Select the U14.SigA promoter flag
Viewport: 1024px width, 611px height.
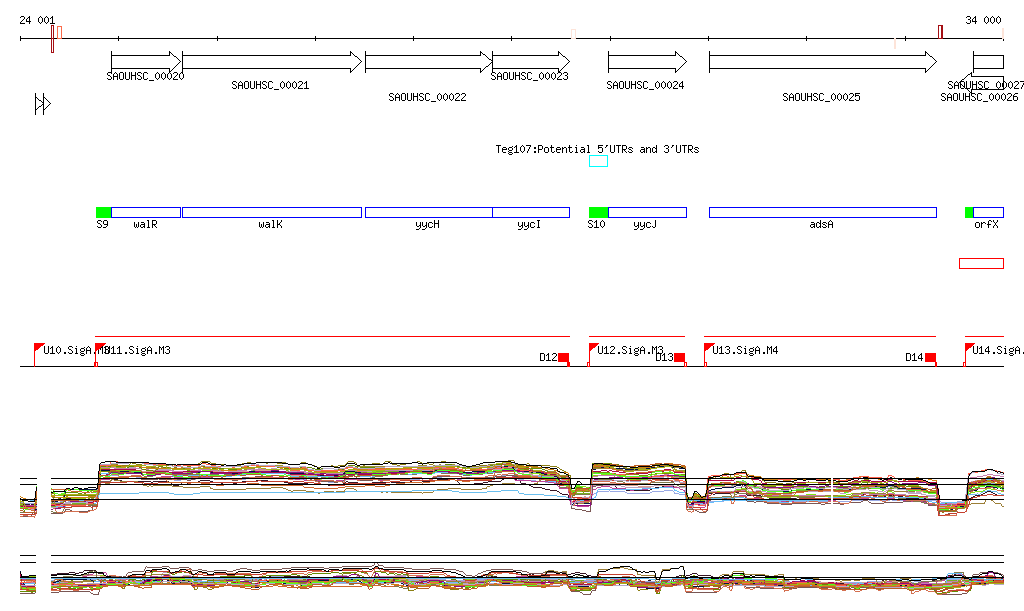(969, 348)
